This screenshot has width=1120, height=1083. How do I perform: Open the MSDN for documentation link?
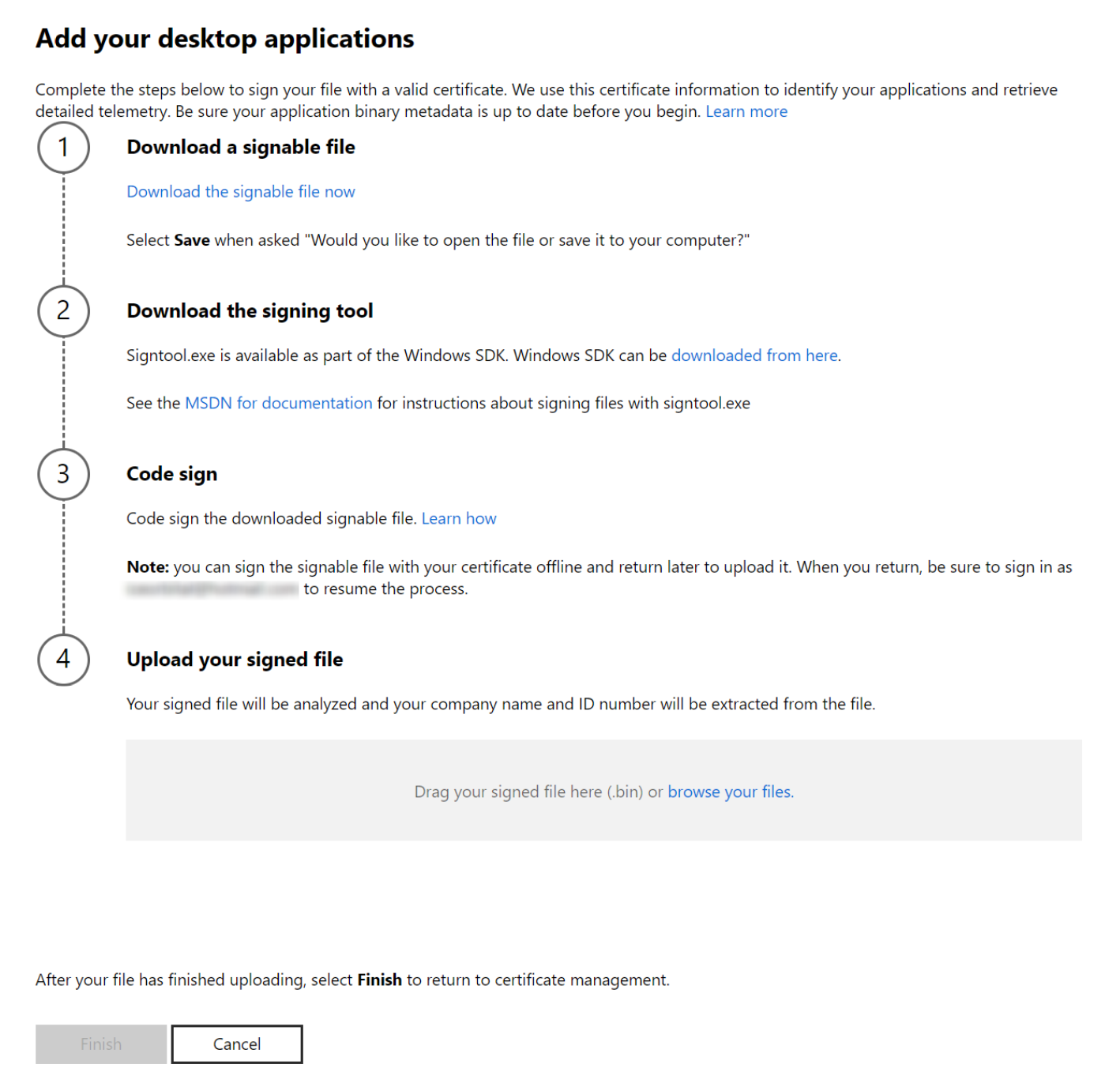pos(278,403)
